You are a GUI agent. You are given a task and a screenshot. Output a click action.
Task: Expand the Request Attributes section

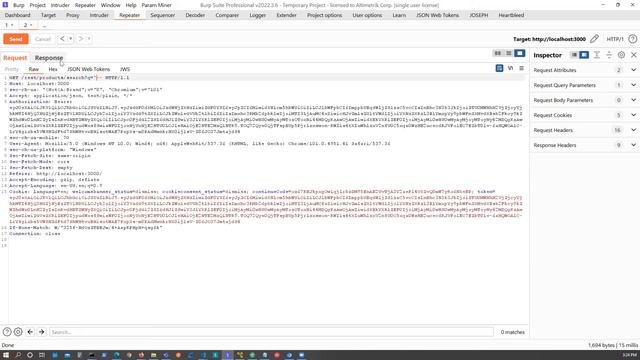584,70
